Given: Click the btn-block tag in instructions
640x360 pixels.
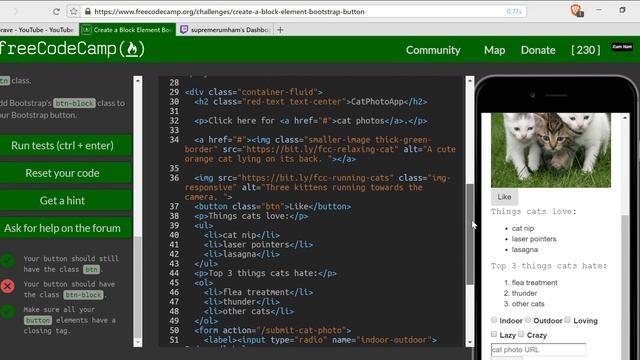Looking at the screenshot, I should coord(74,103).
